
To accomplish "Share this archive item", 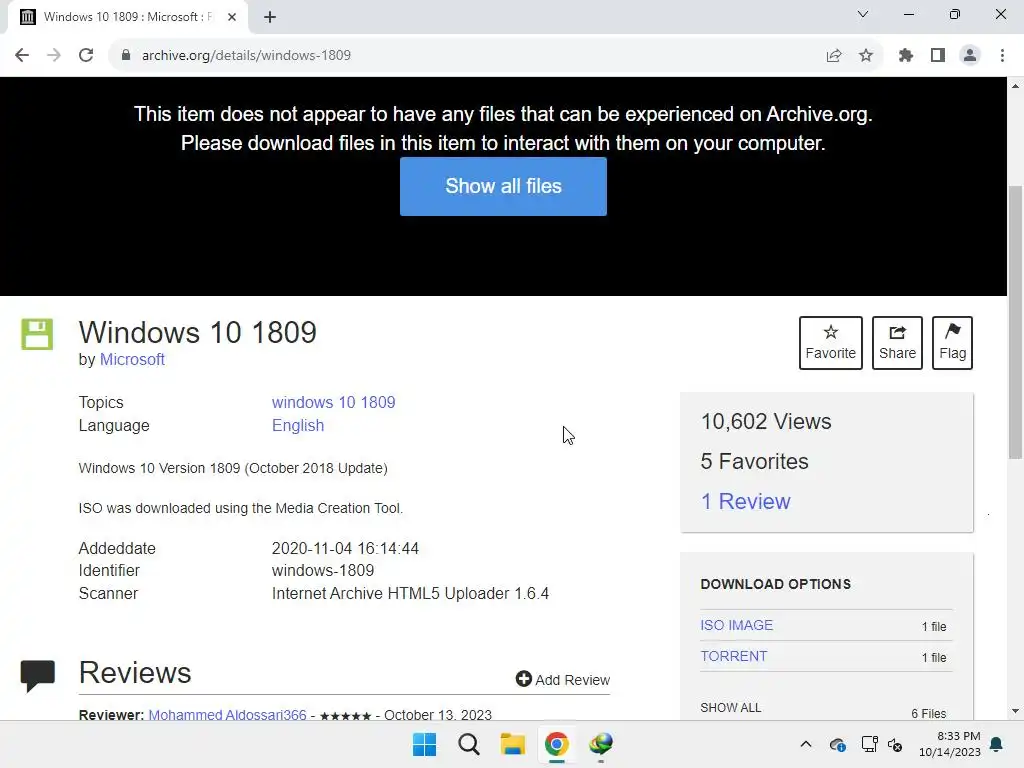I will pyautogui.click(x=897, y=343).
